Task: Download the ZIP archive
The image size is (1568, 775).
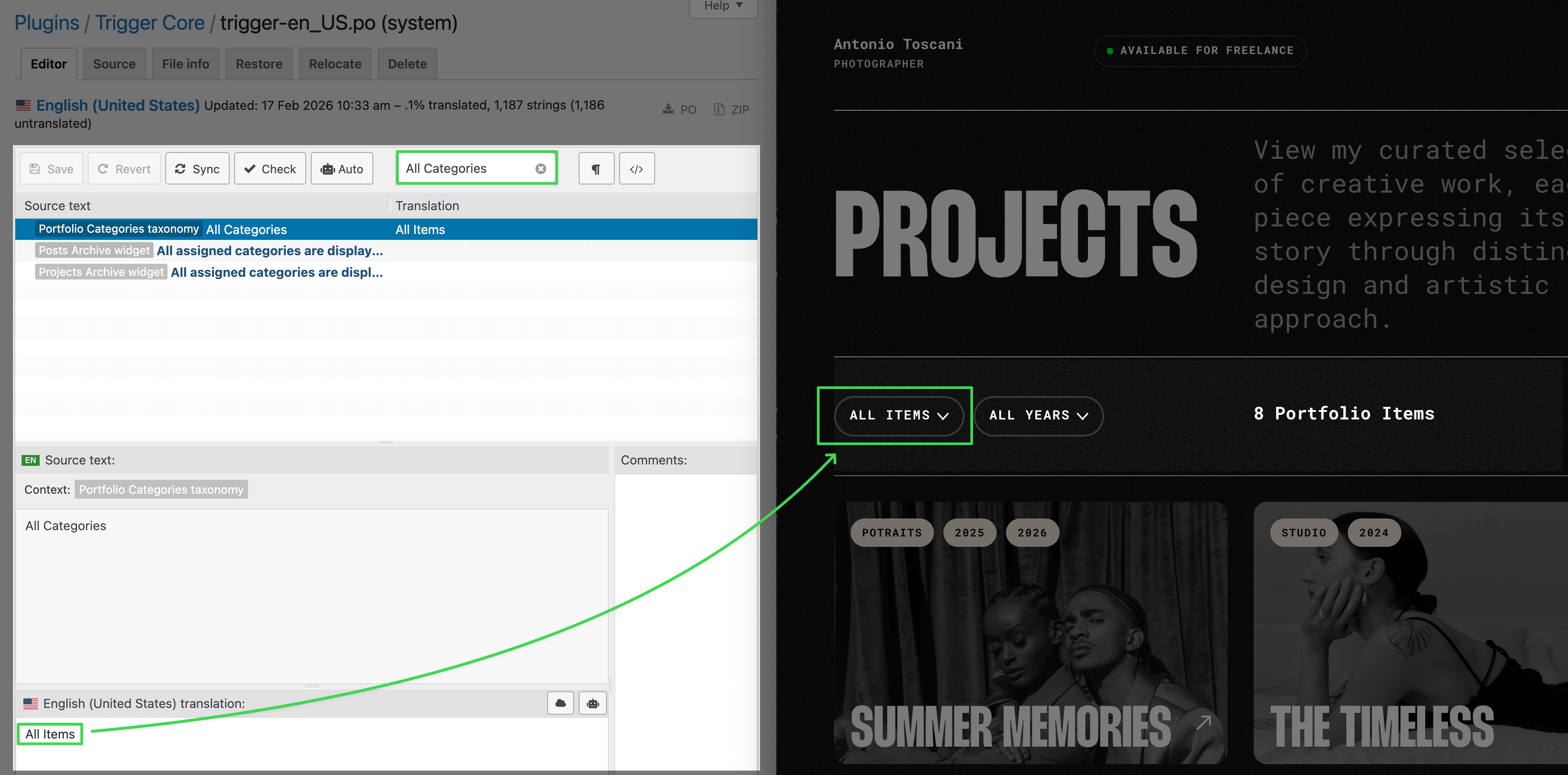Action: click(x=731, y=109)
